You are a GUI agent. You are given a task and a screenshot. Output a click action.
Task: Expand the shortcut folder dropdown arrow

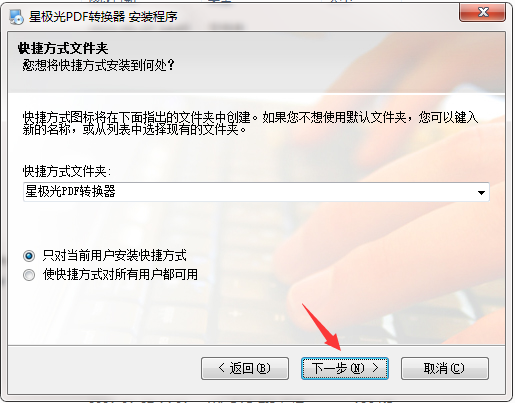[x=481, y=192]
